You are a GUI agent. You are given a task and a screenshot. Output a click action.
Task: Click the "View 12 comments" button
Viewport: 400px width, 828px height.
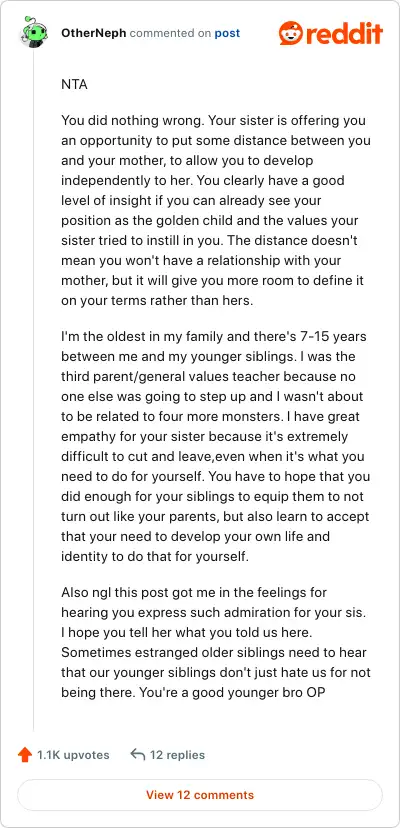point(200,795)
